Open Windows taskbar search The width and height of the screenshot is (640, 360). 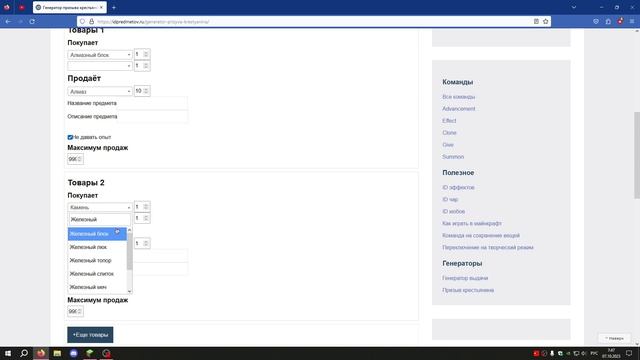pos(24,353)
